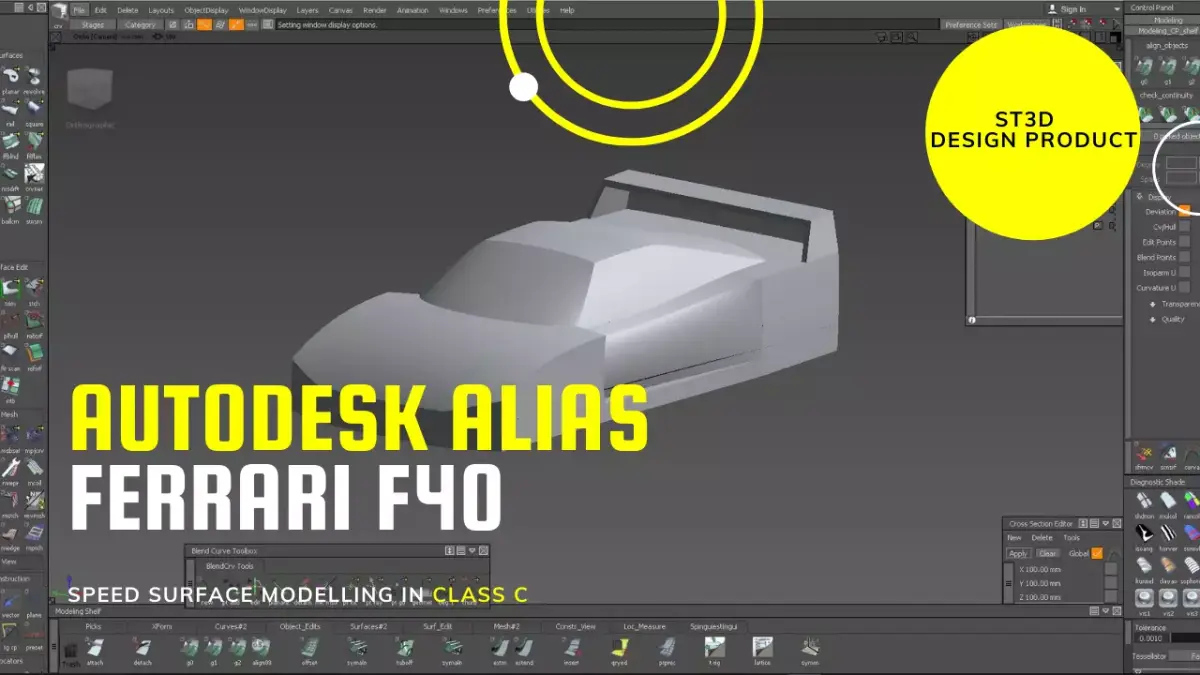Click Clear in Cross Section Editor
This screenshot has width=1200, height=675.
coord(1047,553)
